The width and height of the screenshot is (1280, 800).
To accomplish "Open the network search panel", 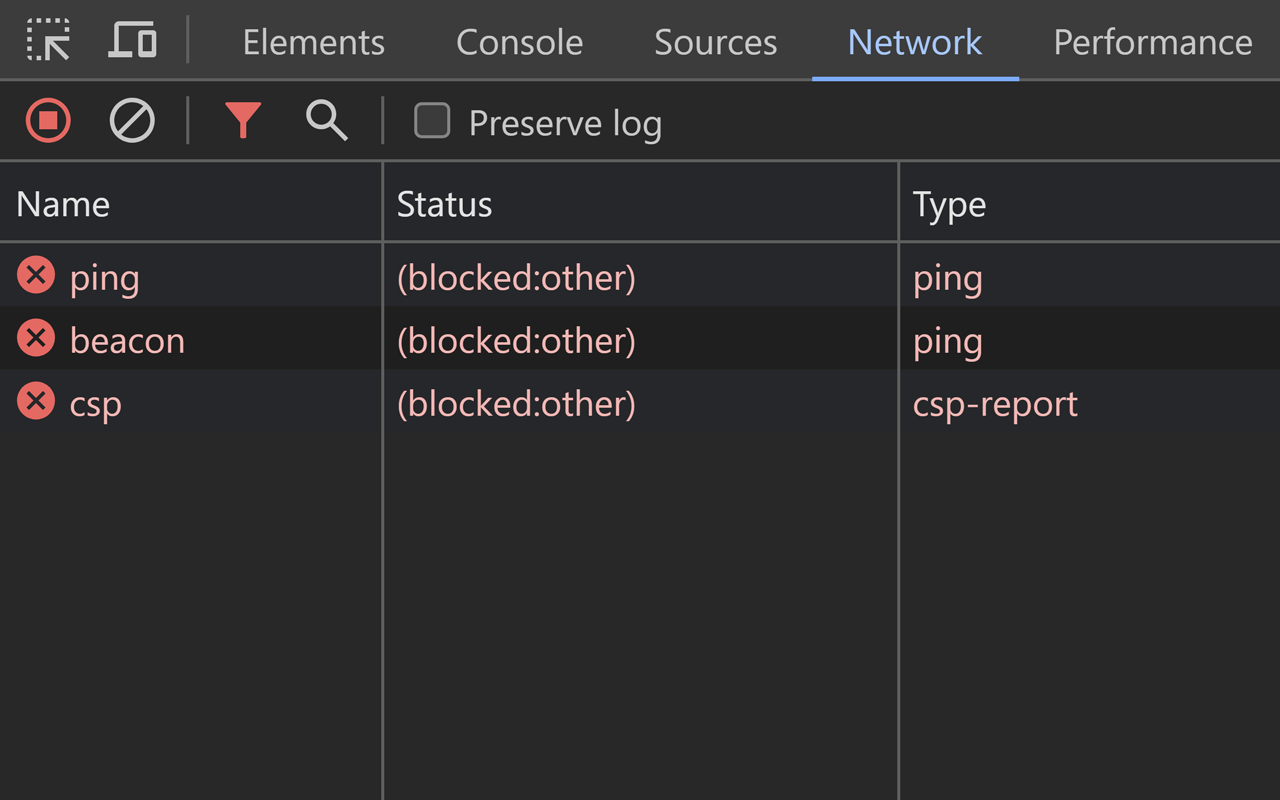I will tap(325, 121).
